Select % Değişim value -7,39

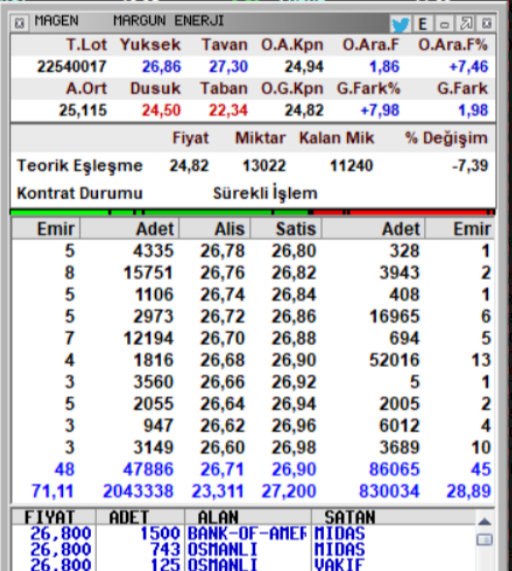[x=470, y=166]
